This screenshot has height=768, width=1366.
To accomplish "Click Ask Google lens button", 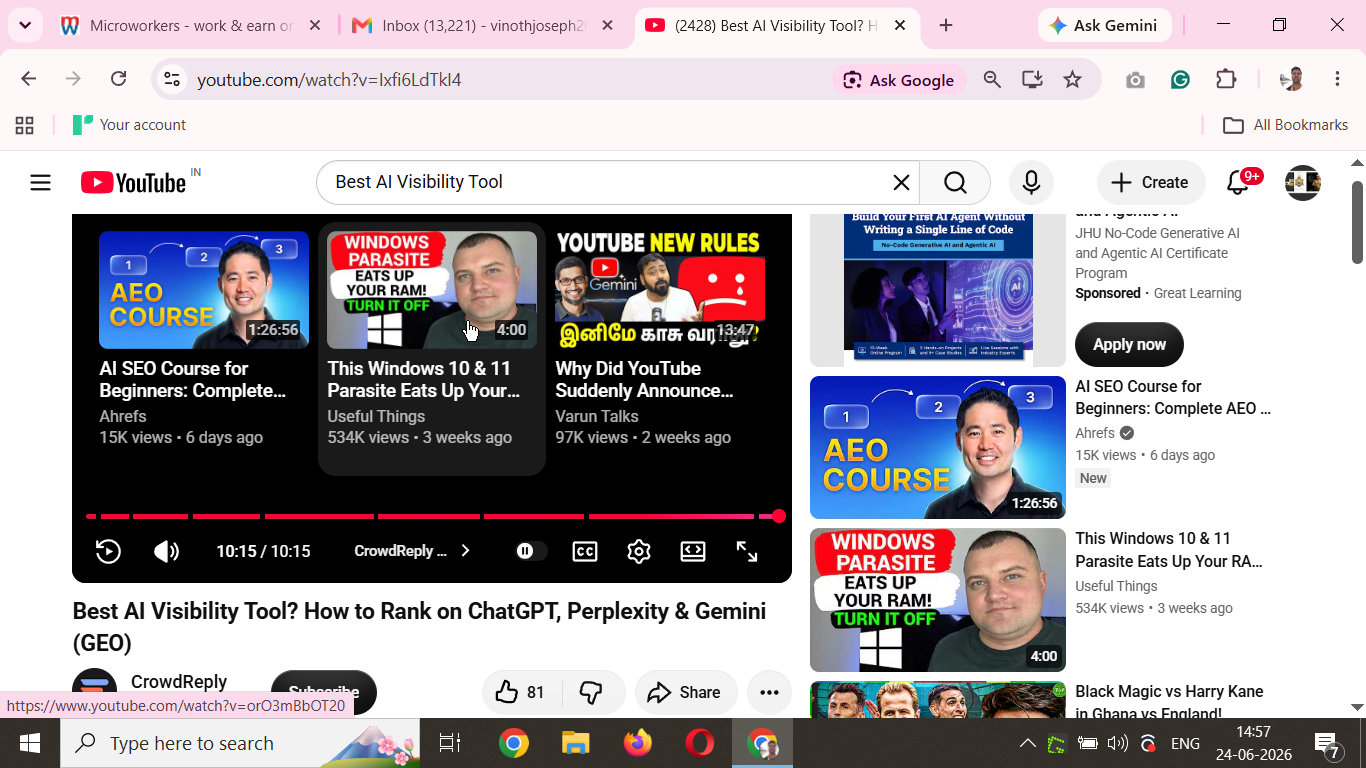I will (x=899, y=80).
